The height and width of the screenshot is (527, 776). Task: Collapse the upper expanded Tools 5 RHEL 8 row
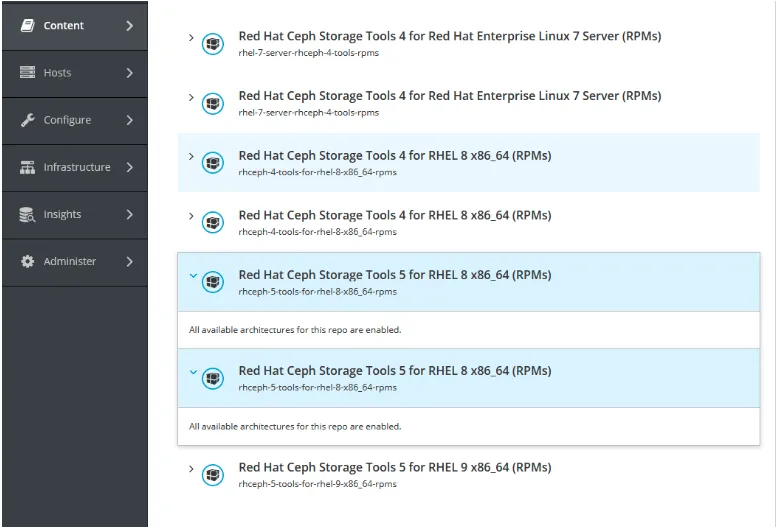point(192,276)
